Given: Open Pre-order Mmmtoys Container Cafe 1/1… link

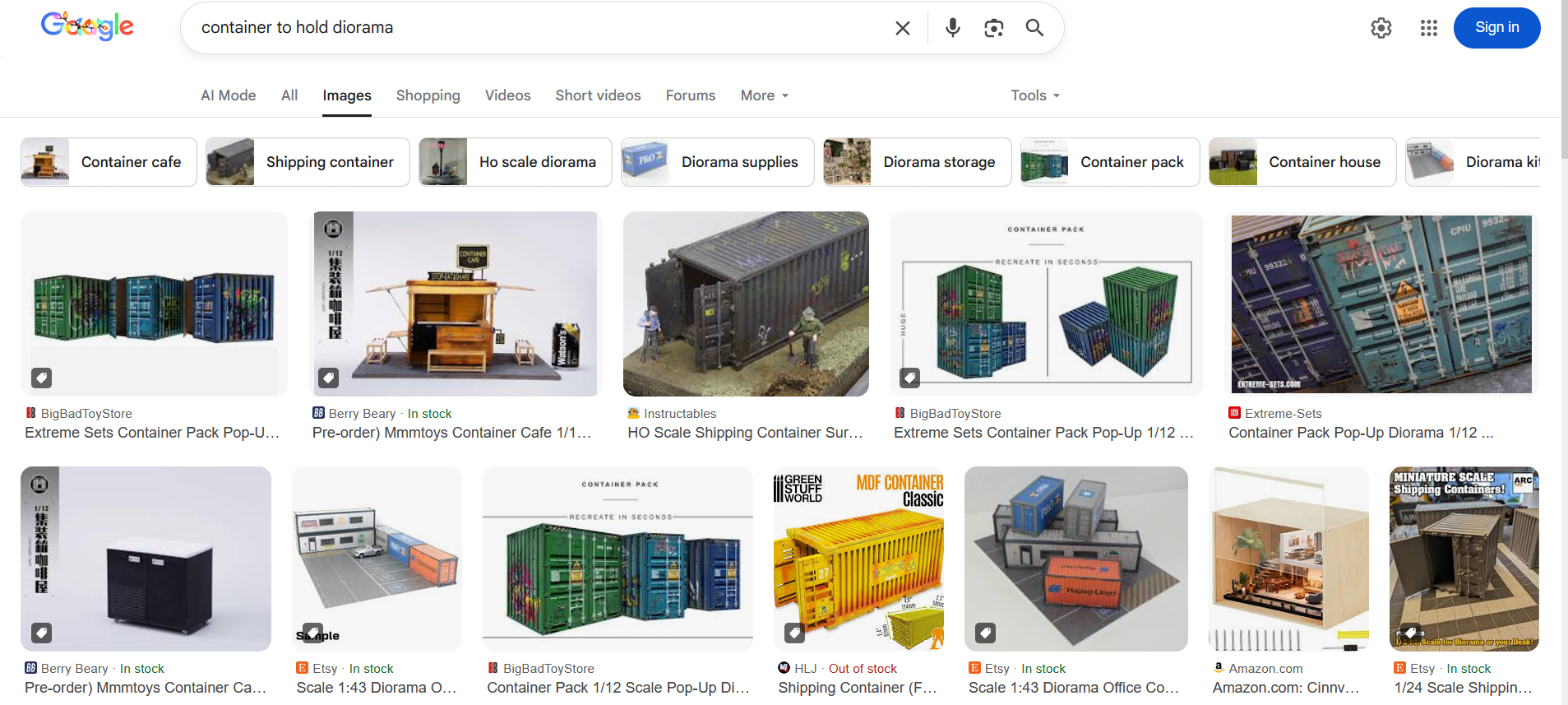Looking at the screenshot, I should pyautogui.click(x=451, y=433).
